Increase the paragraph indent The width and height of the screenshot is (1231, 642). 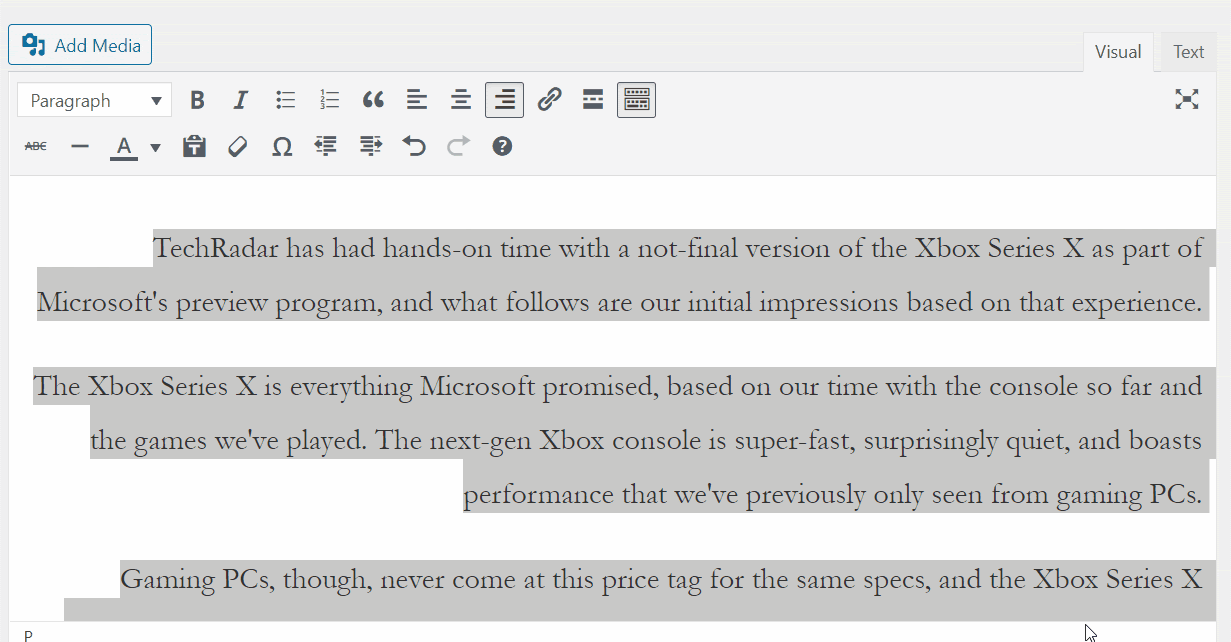[x=371, y=147]
